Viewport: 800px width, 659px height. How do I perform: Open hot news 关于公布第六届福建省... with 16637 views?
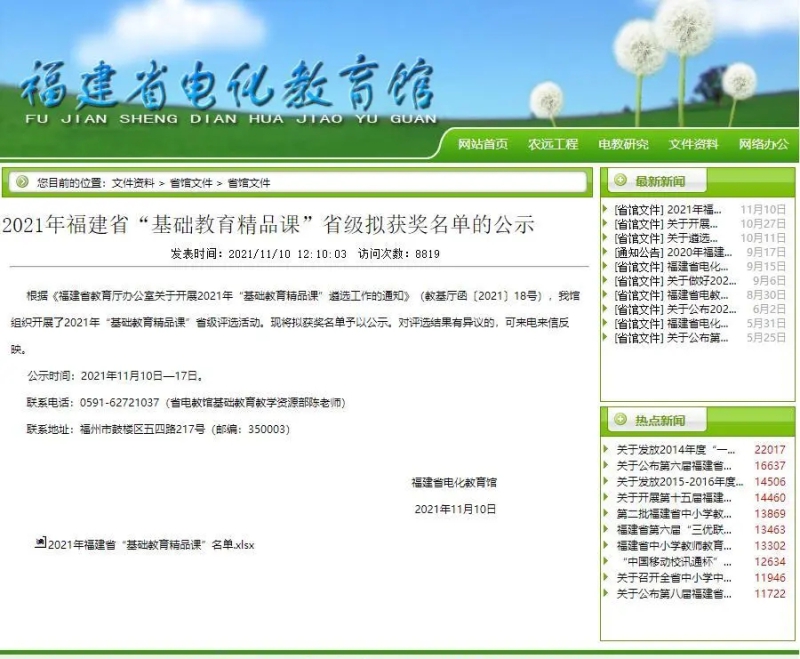674,466
